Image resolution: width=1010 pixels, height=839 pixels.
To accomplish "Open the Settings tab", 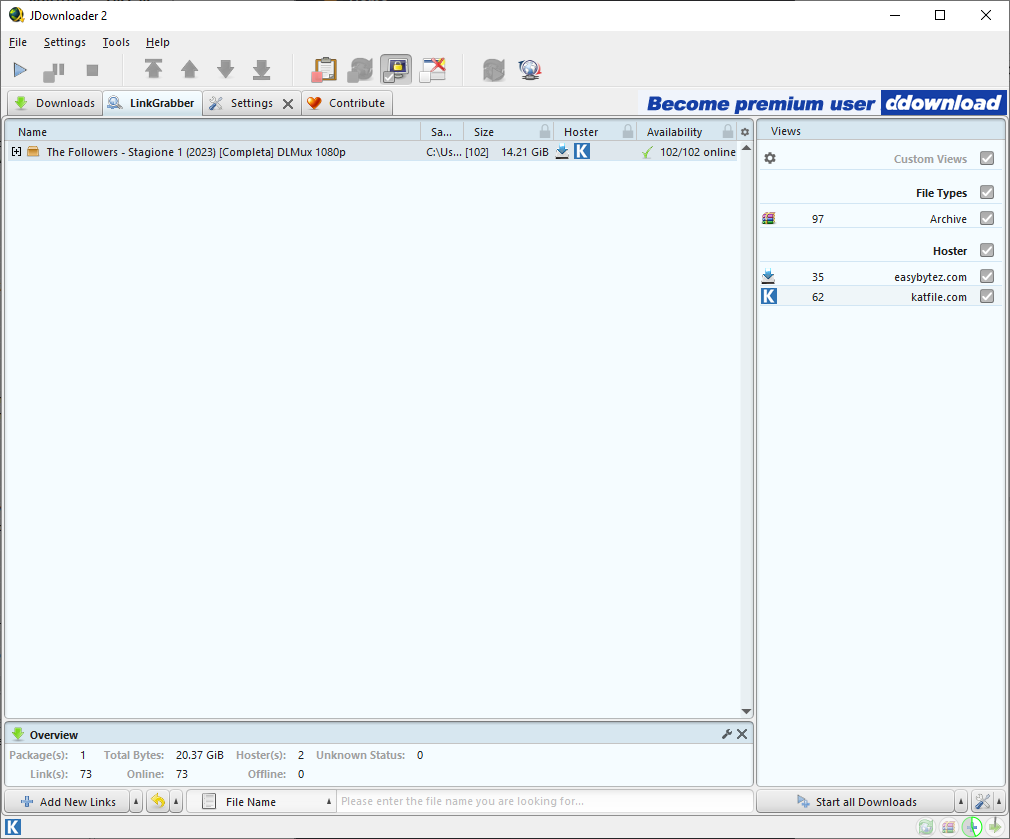I will click(x=242, y=103).
